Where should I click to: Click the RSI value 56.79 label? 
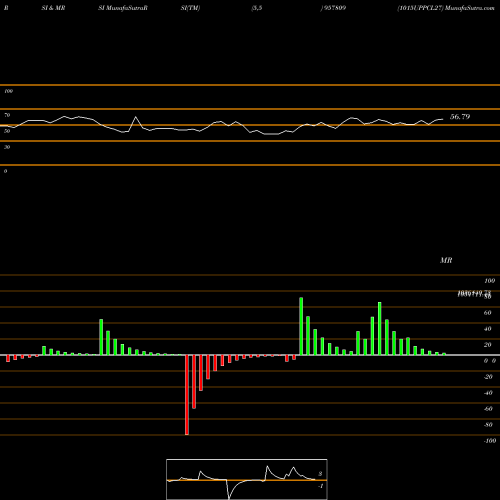click(x=460, y=117)
